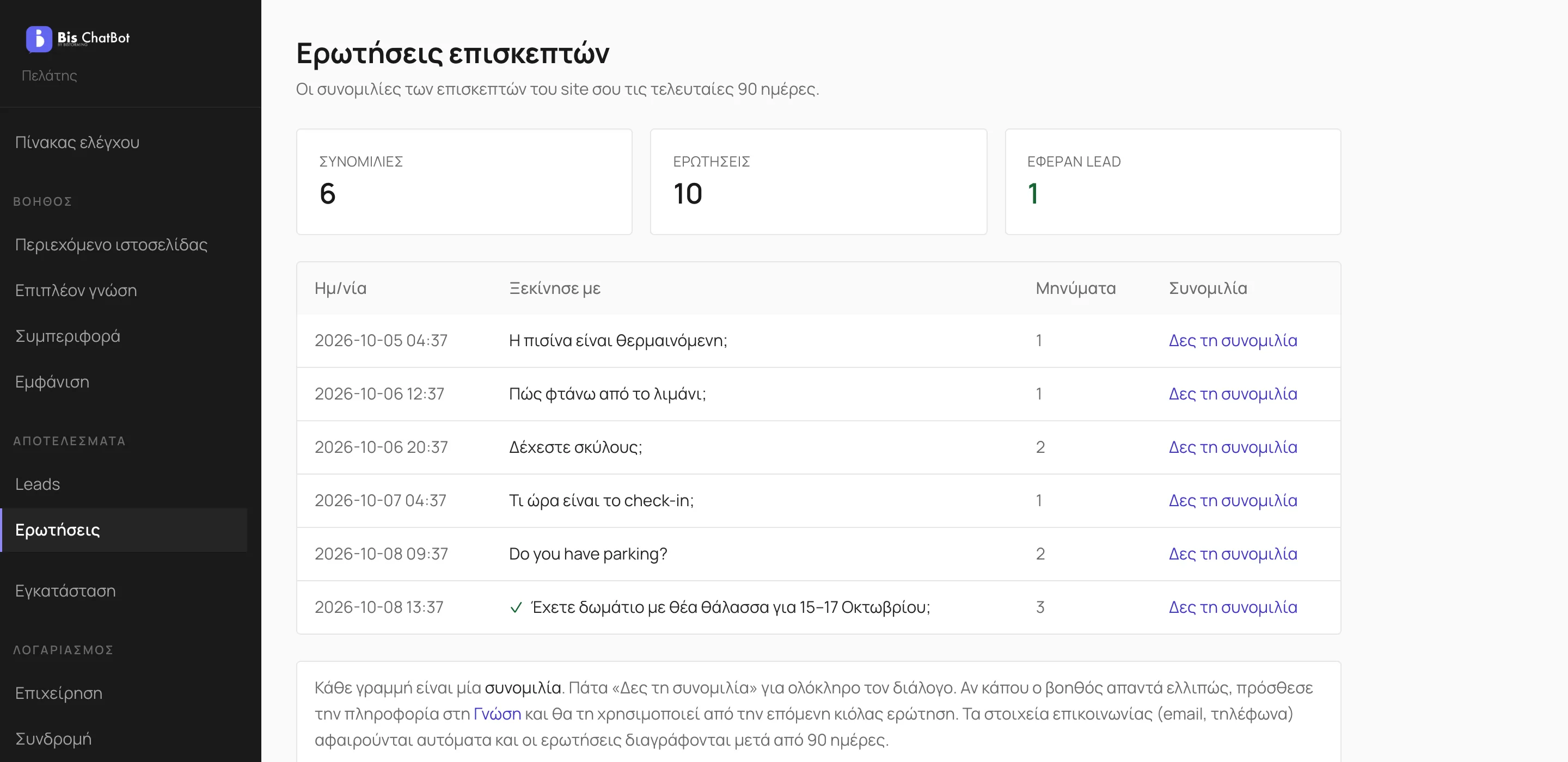
Task: Click the Ξεκίνησε με column header
Action: click(555, 288)
